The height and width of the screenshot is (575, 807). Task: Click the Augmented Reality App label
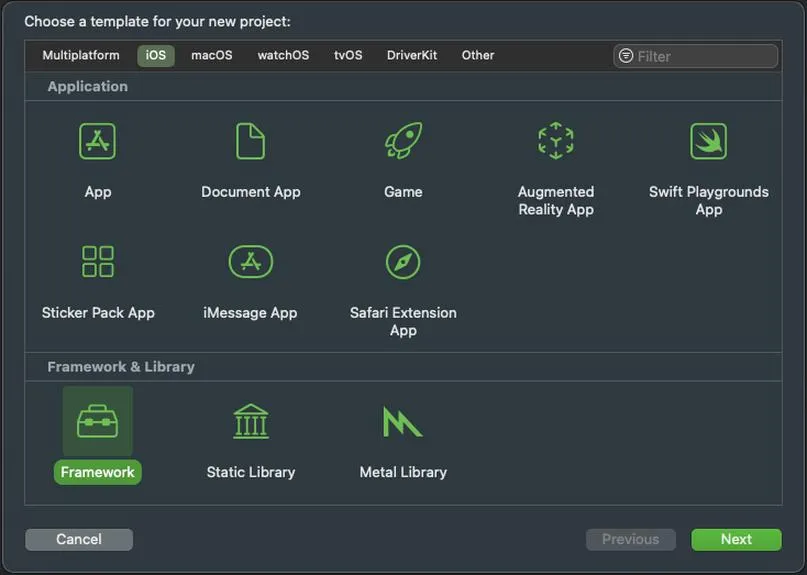[556, 201]
